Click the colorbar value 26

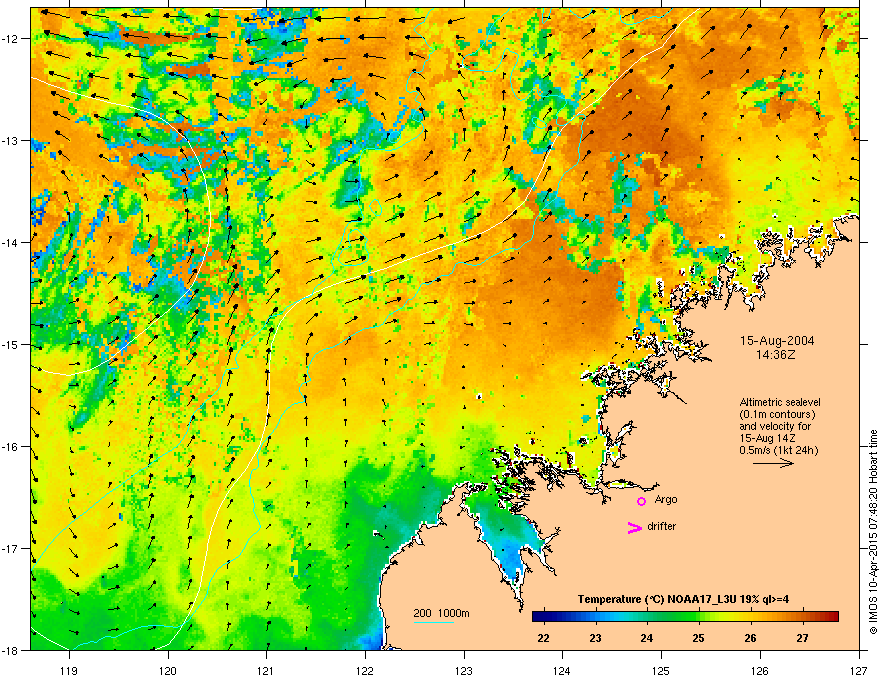pos(750,638)
